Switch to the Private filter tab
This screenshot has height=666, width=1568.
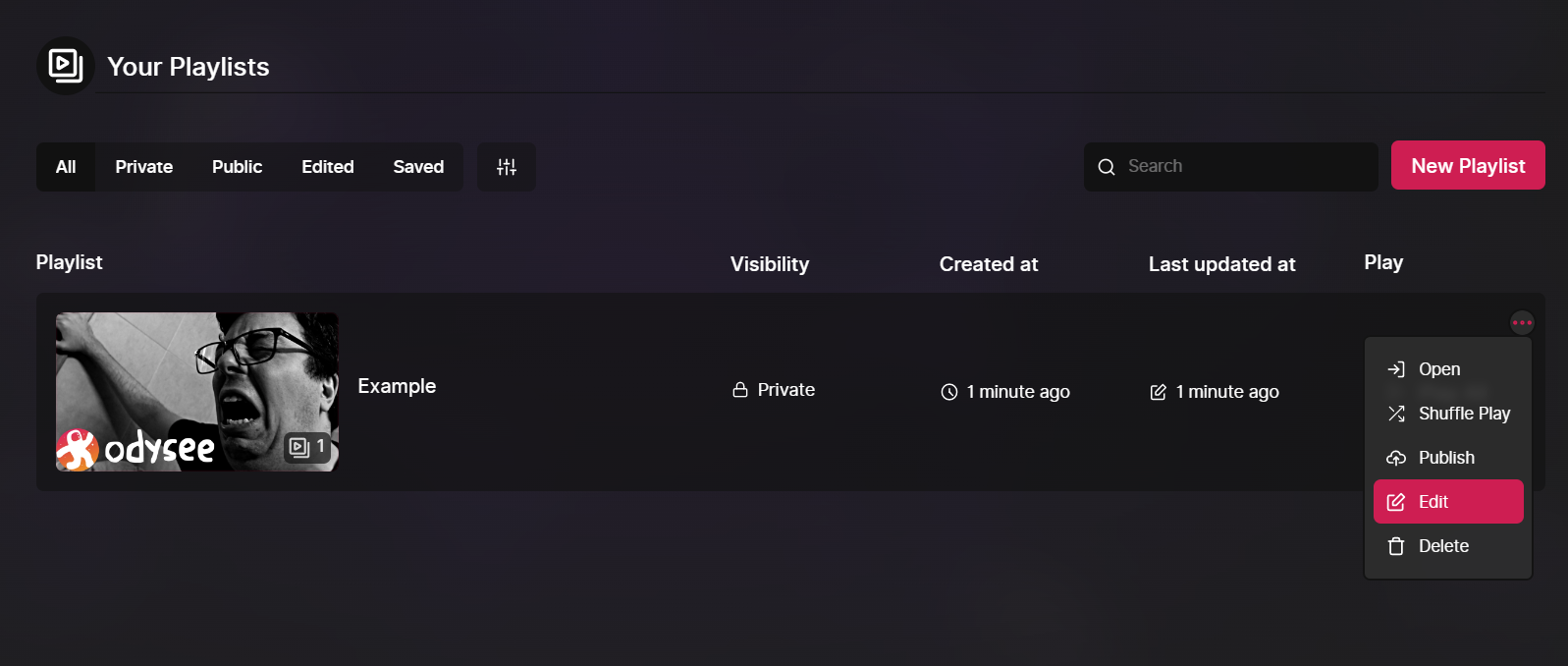(144, 167)
